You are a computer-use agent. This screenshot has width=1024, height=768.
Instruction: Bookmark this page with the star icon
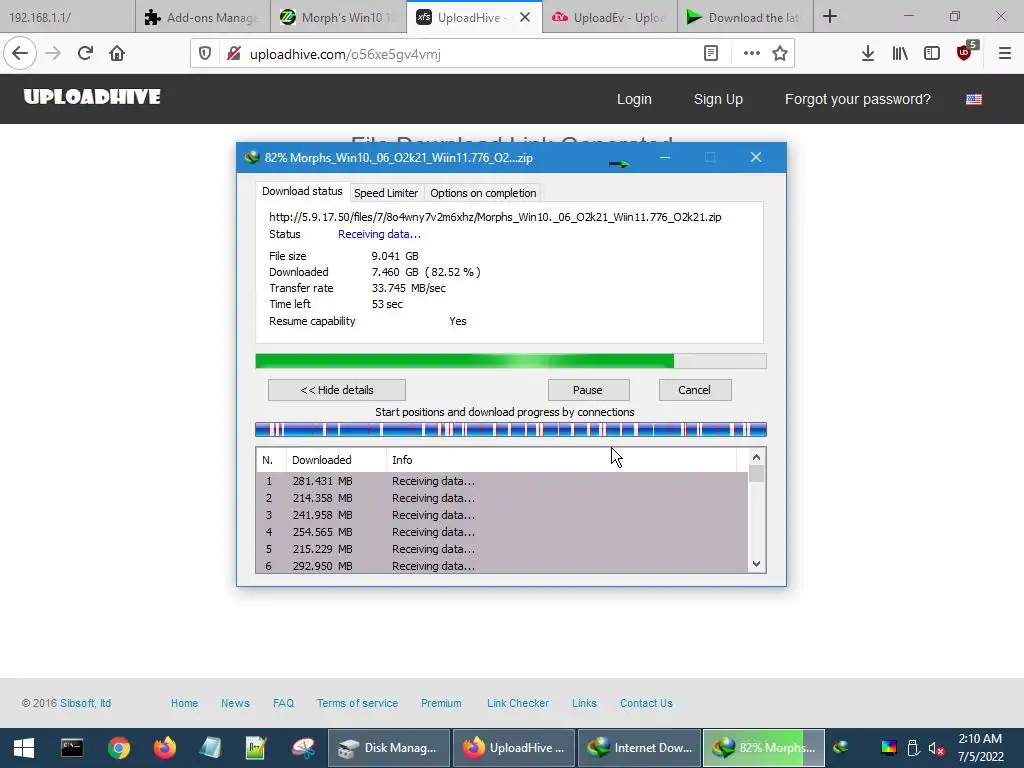pyautogui.click(x=780, y=54)
